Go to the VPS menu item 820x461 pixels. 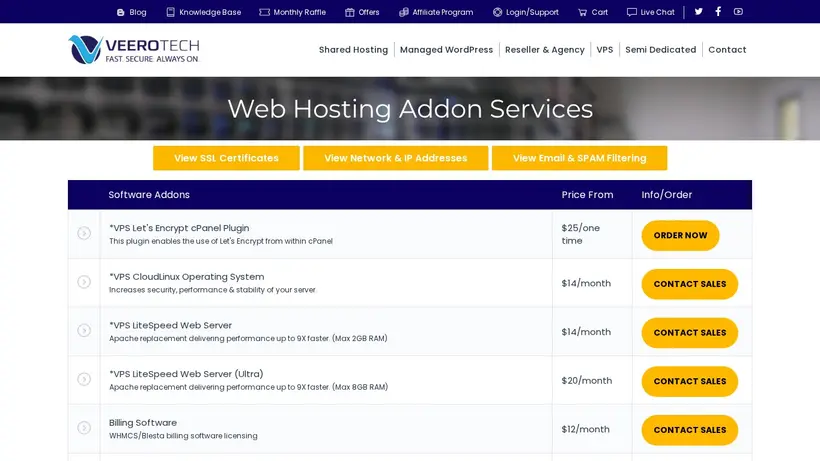tap(605, 50)
